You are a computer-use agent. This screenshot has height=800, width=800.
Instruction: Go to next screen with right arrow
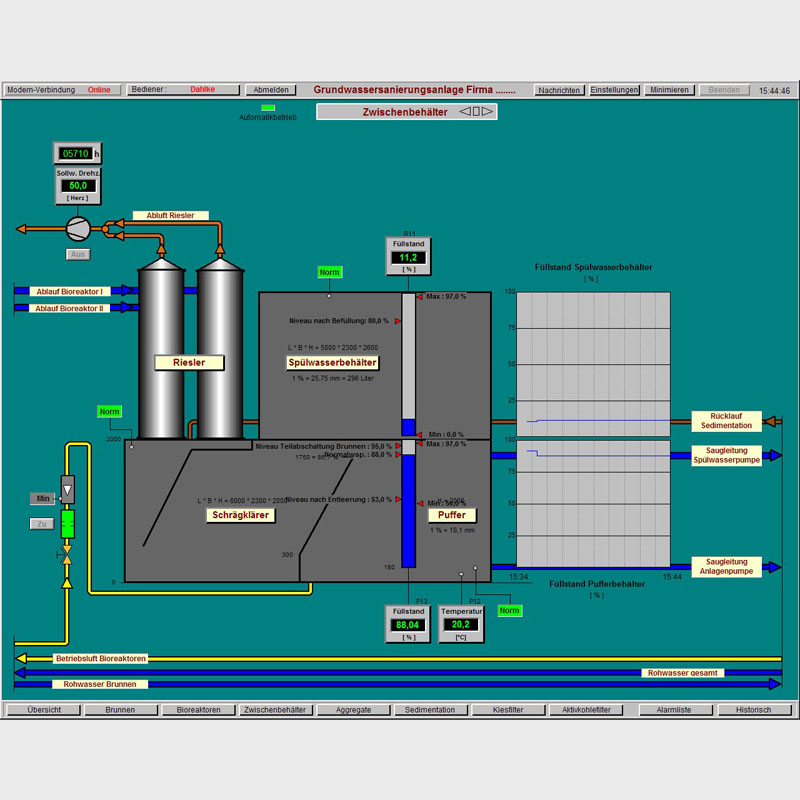pyautogui.click(x=488, y=112)
